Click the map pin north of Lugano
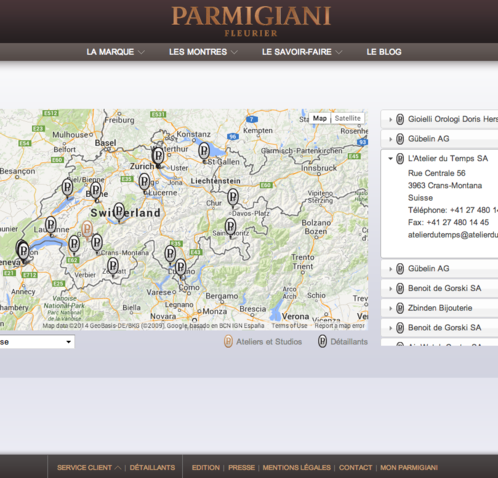 click(170, 255)
